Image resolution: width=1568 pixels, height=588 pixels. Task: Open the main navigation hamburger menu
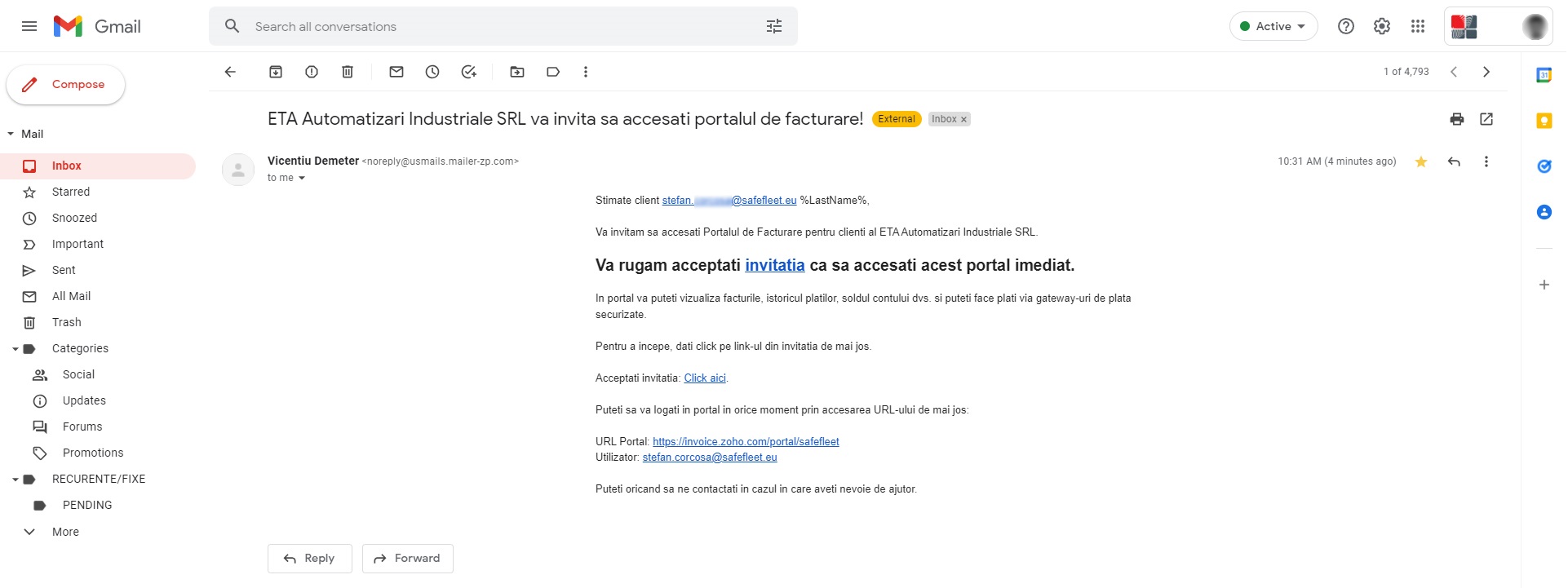pos(29,26)
